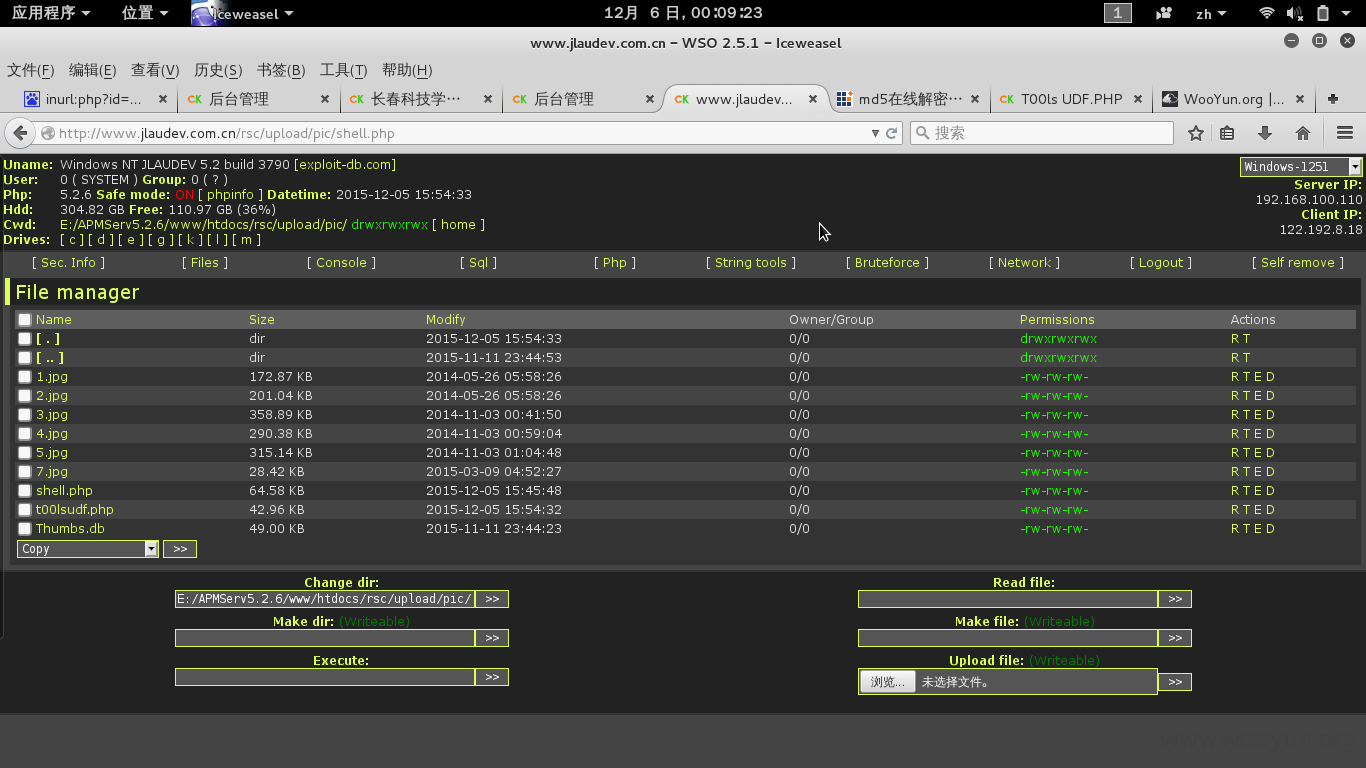Focus the 搜索 search box

(x=1041, y=133)
